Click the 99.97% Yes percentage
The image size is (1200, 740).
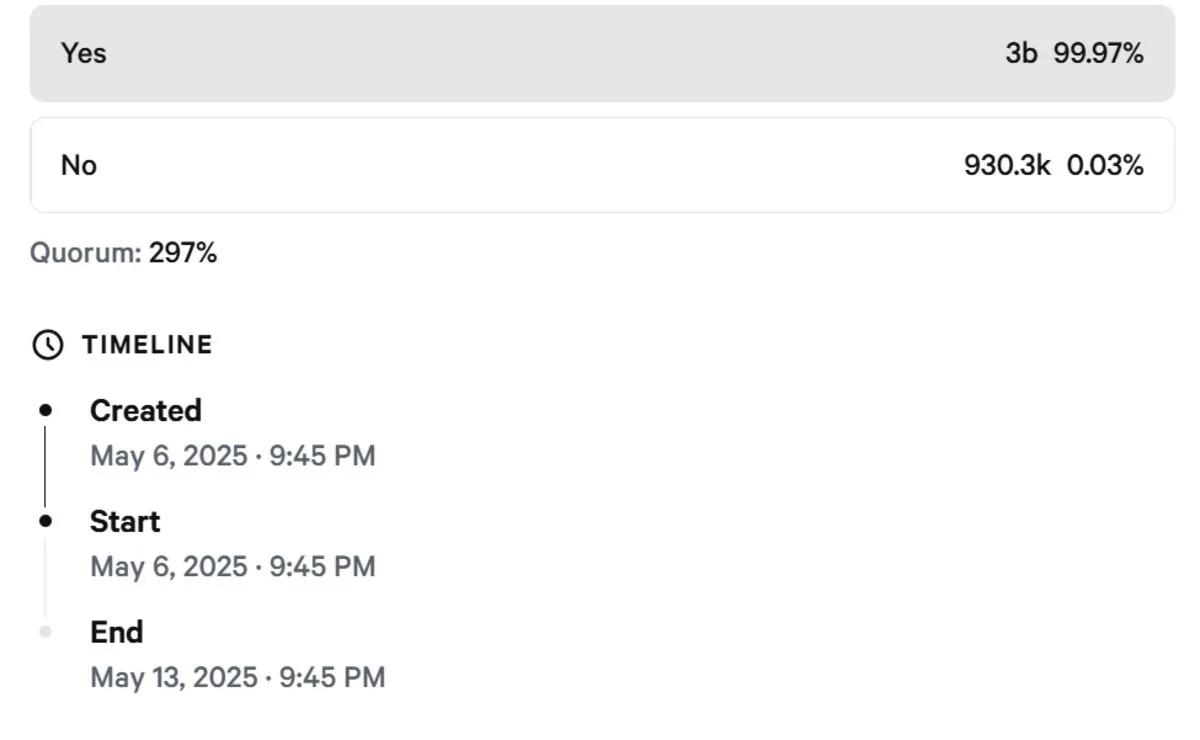(x=1099, y=53)
